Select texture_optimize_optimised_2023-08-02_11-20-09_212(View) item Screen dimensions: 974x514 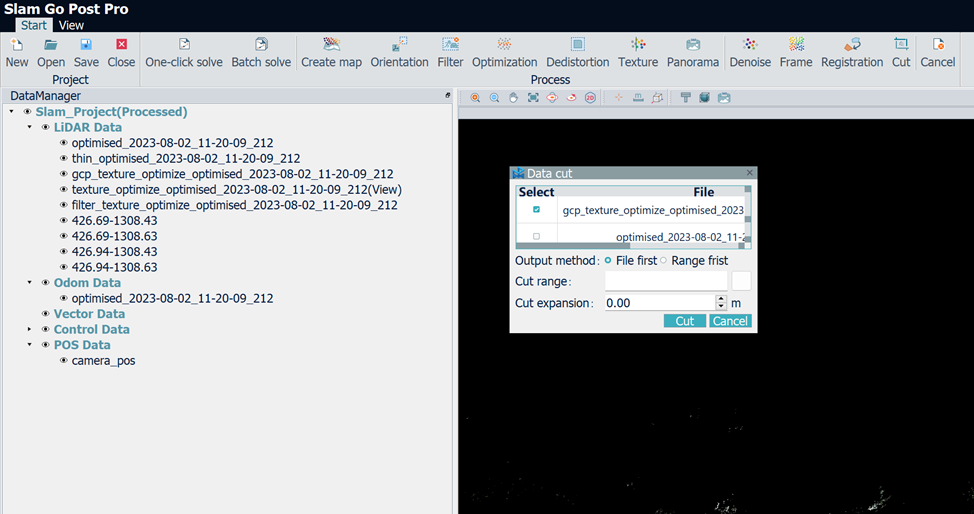(x=237, y=190)
